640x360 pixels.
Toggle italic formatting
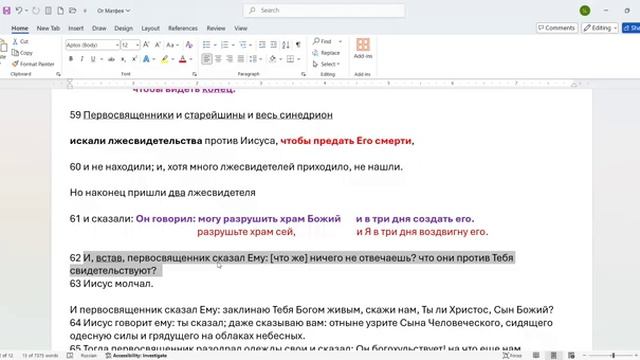coord(82,59)
